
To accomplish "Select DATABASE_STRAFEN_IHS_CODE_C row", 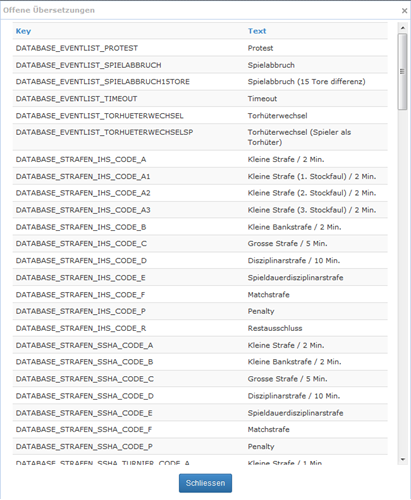I will tap(200, 244).
